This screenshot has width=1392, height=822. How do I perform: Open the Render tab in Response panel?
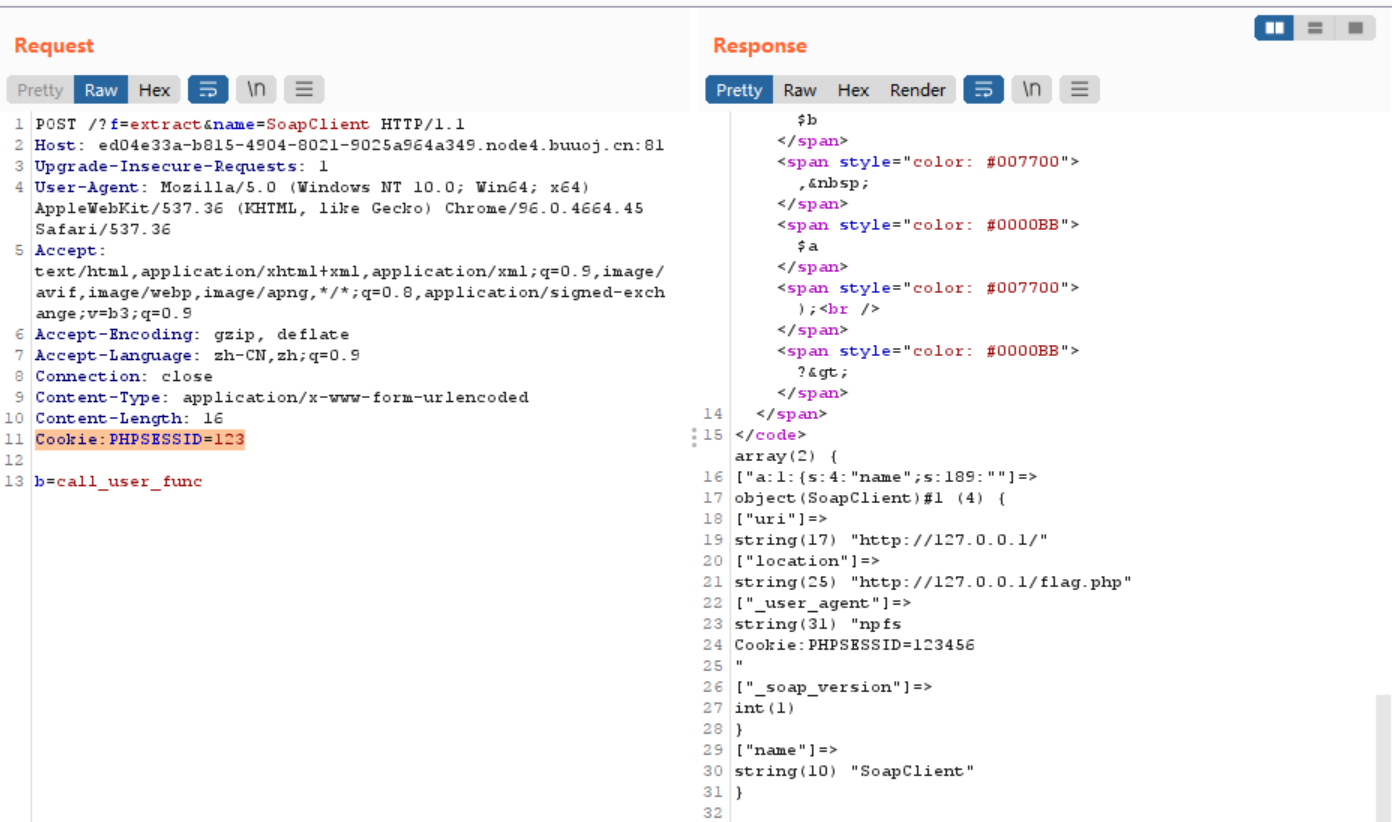coord(918,90)
